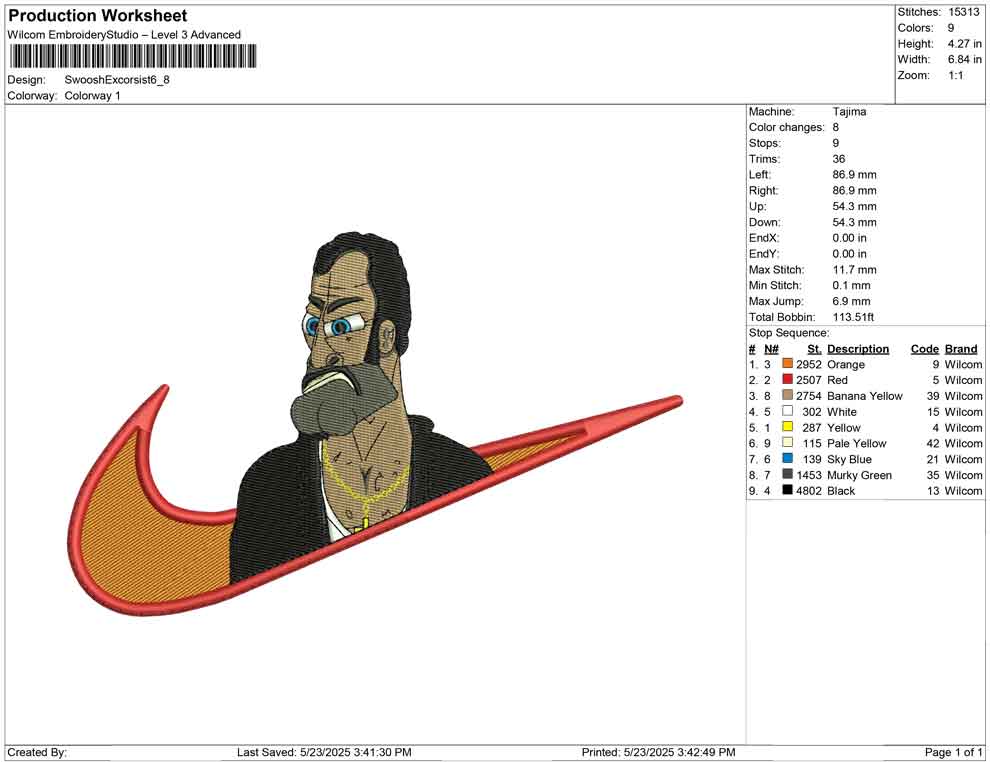This screenshot has width=990, height=762.
Task: Click the 'Right:' label
Action: coord(763,190)
